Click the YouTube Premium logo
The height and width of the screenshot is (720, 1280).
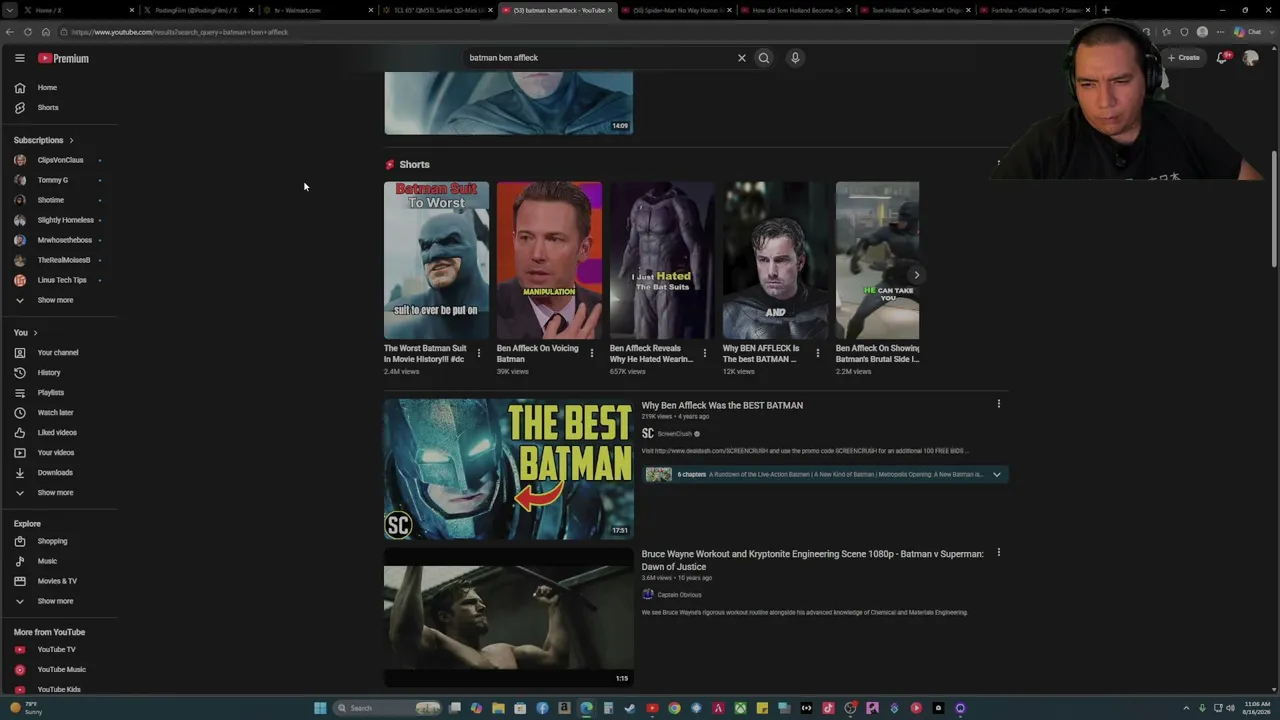(x=64, y=58)
